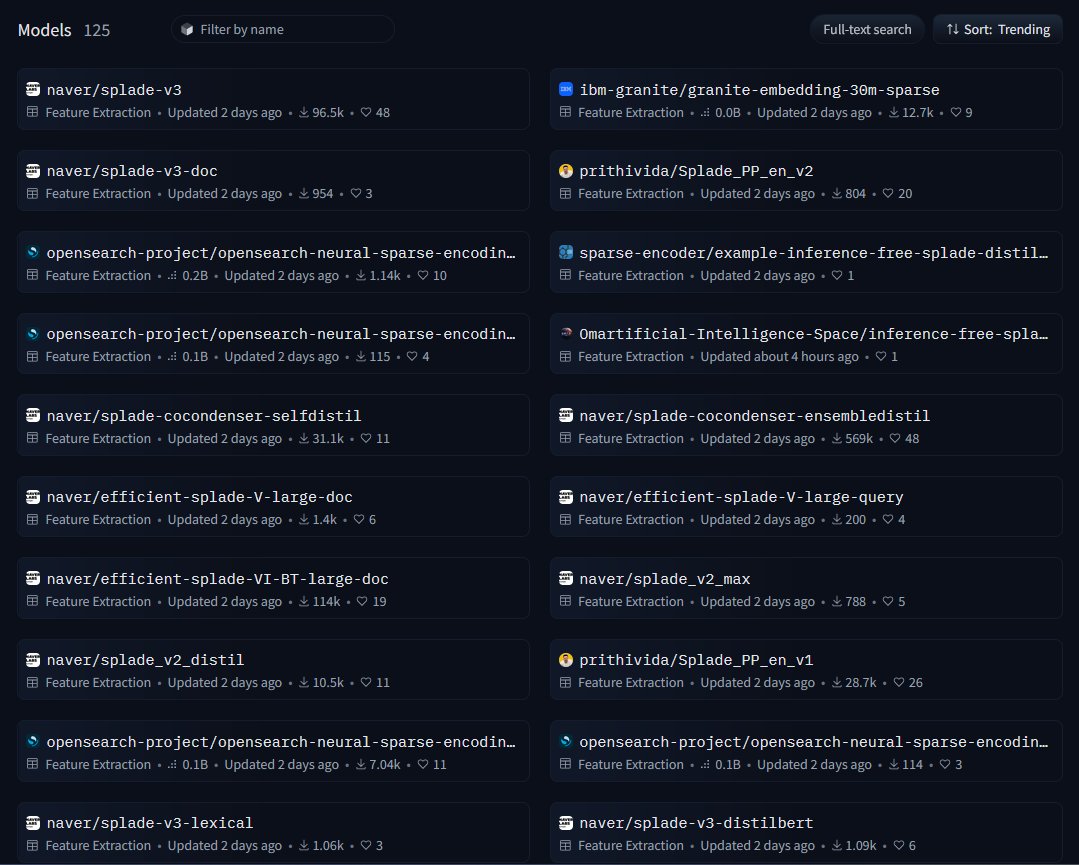Click opensearch avatar on 0.2B model card

(x=33, y=253)
